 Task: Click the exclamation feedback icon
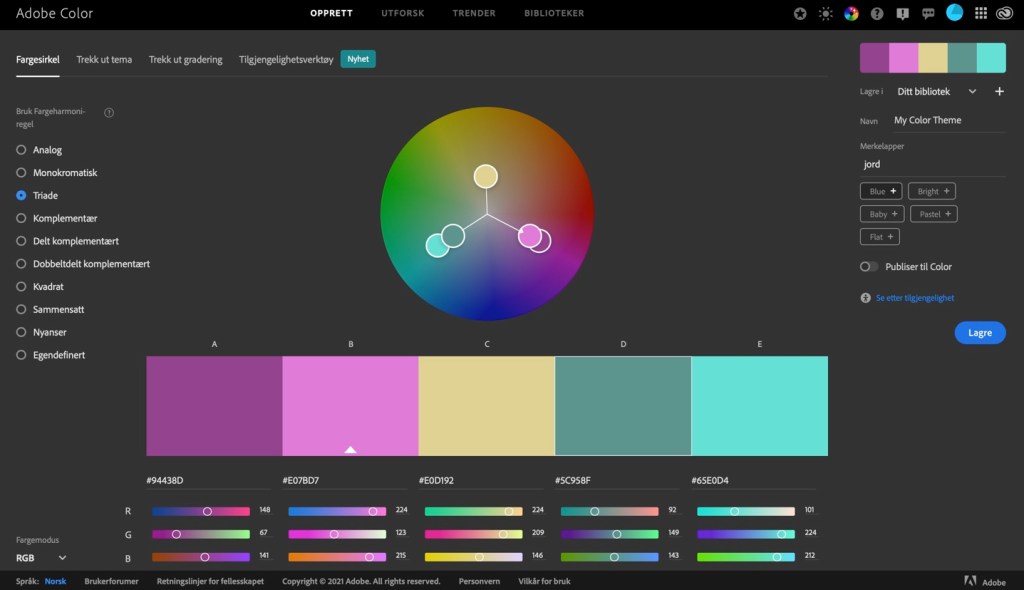pos(903,14)
